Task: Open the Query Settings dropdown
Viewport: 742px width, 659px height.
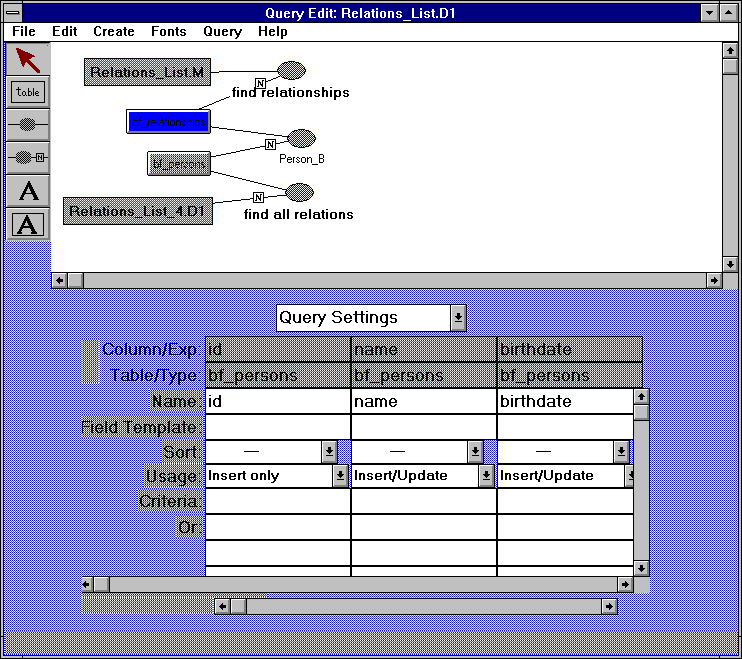Action: [457, 317]
